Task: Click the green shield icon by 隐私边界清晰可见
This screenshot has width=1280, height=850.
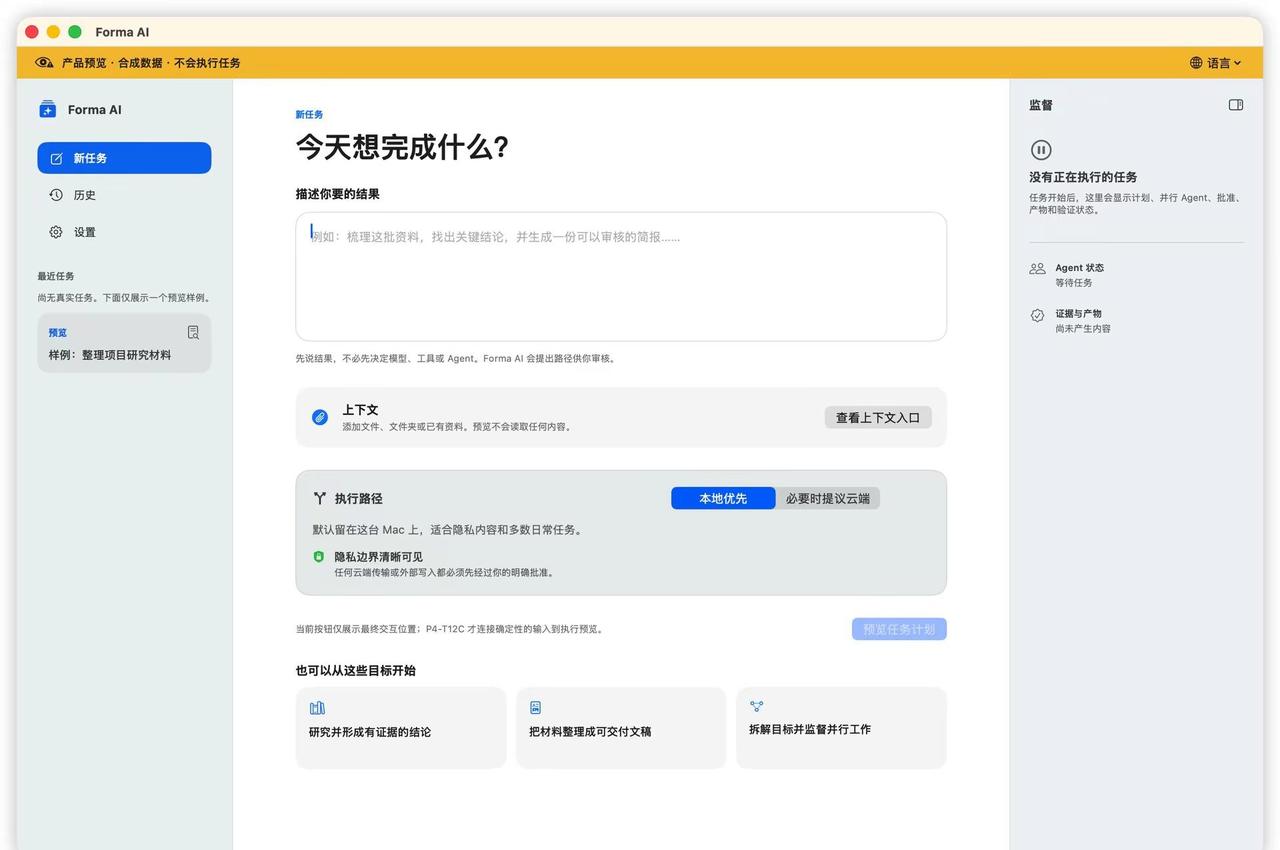Action: point(319,557)
